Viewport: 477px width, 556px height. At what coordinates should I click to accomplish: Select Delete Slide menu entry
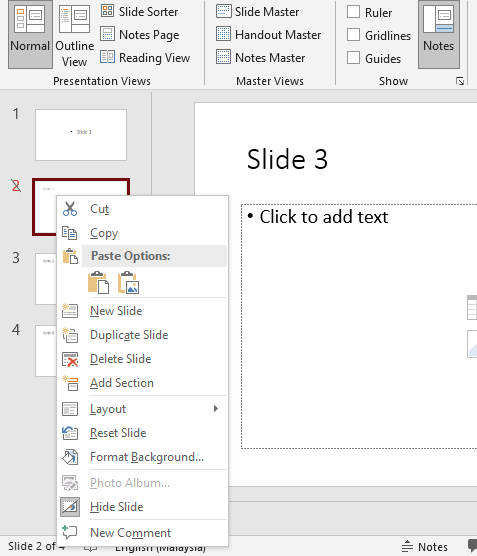click(x=143, y=359)
